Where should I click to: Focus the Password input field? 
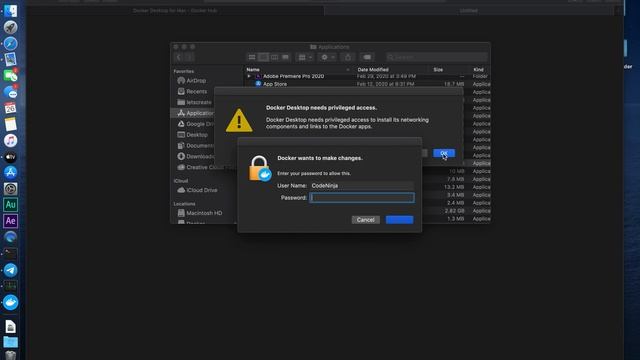pyautogui.click(x=362, y=198)
